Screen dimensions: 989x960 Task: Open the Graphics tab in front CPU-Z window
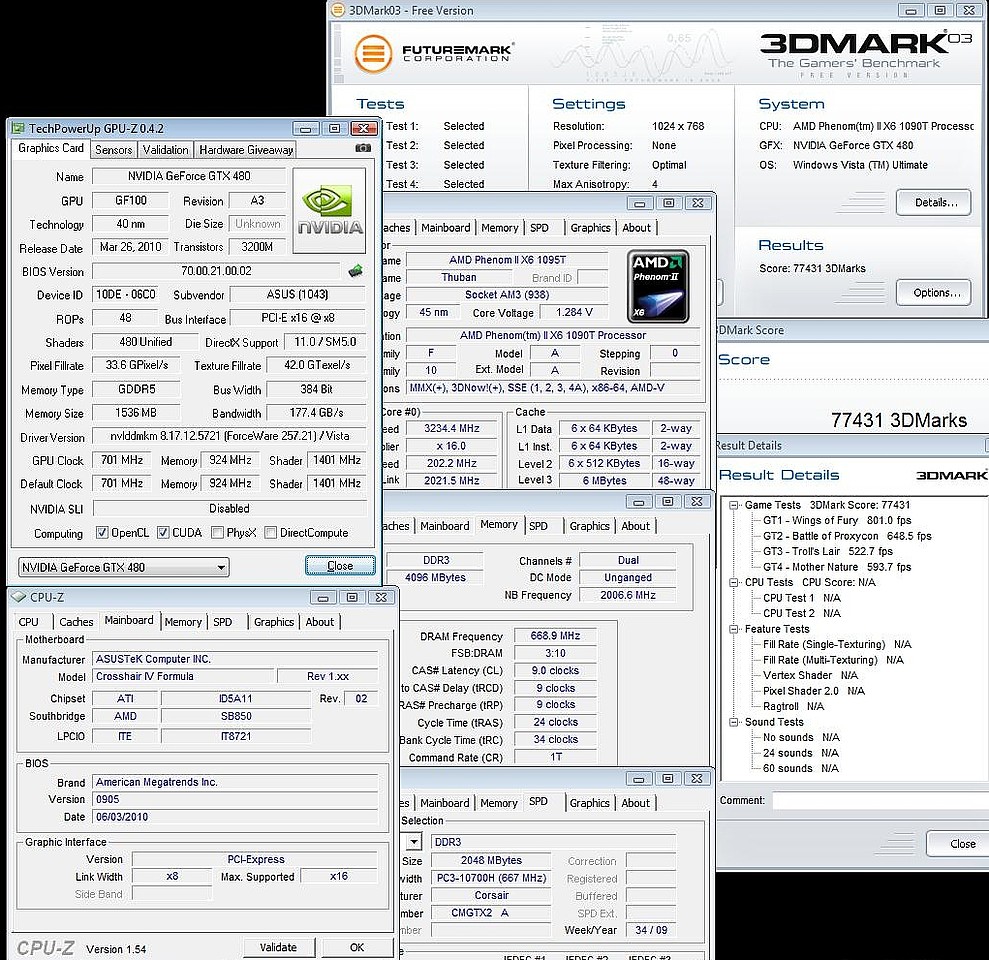[x=274, y=622]
